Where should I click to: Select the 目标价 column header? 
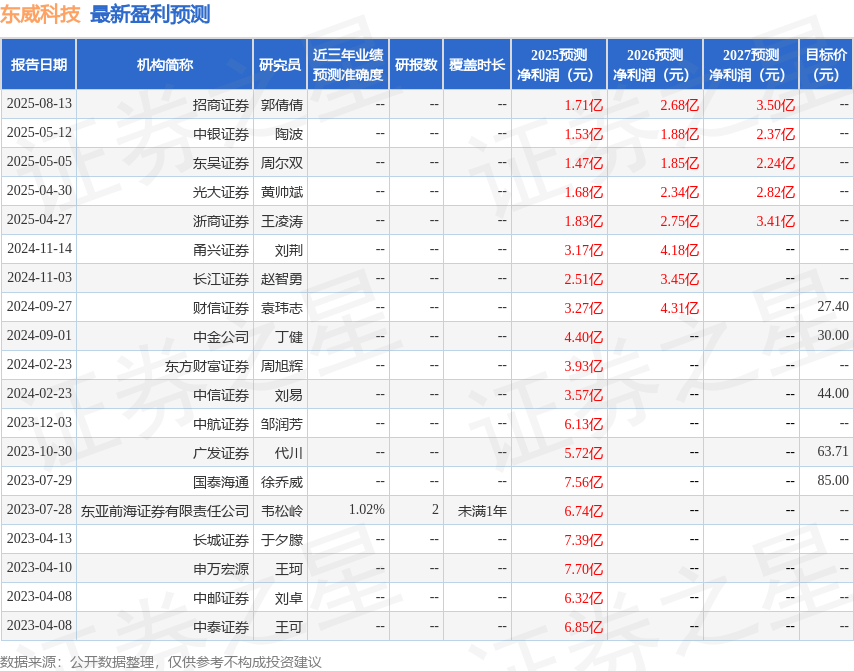coord(826,64)
